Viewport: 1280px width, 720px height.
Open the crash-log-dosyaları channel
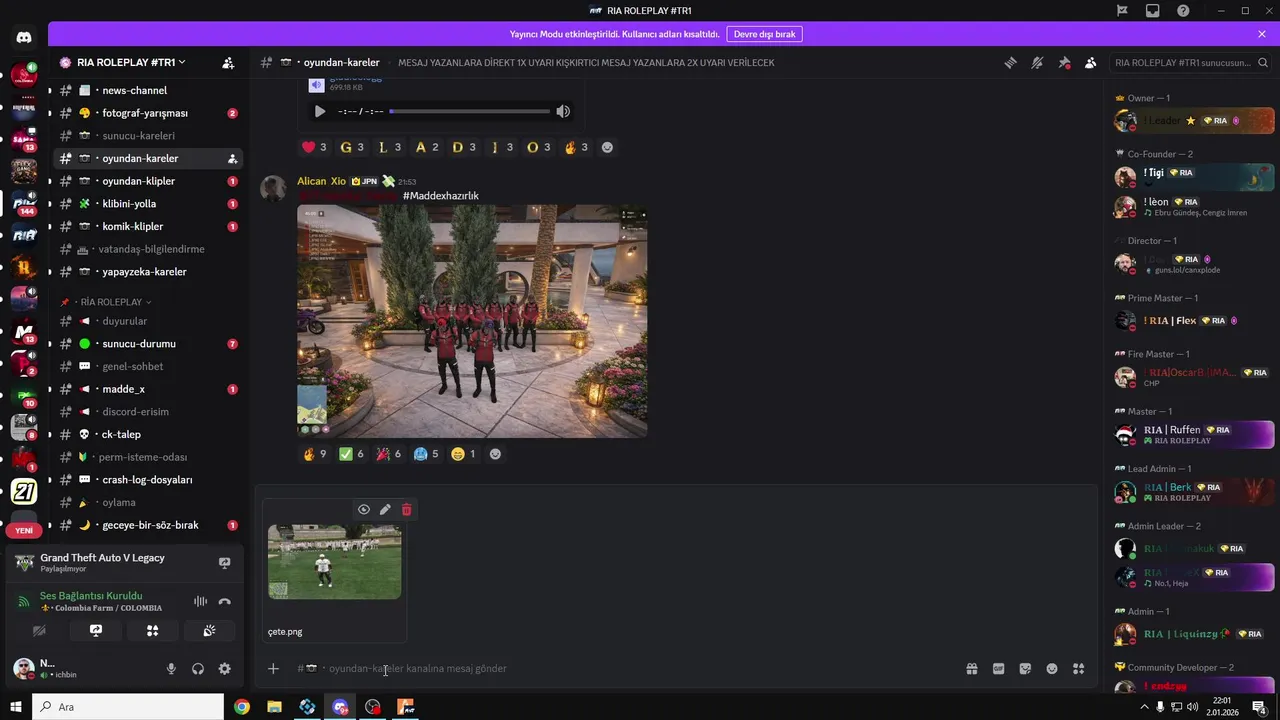click(x=147, y=480)
